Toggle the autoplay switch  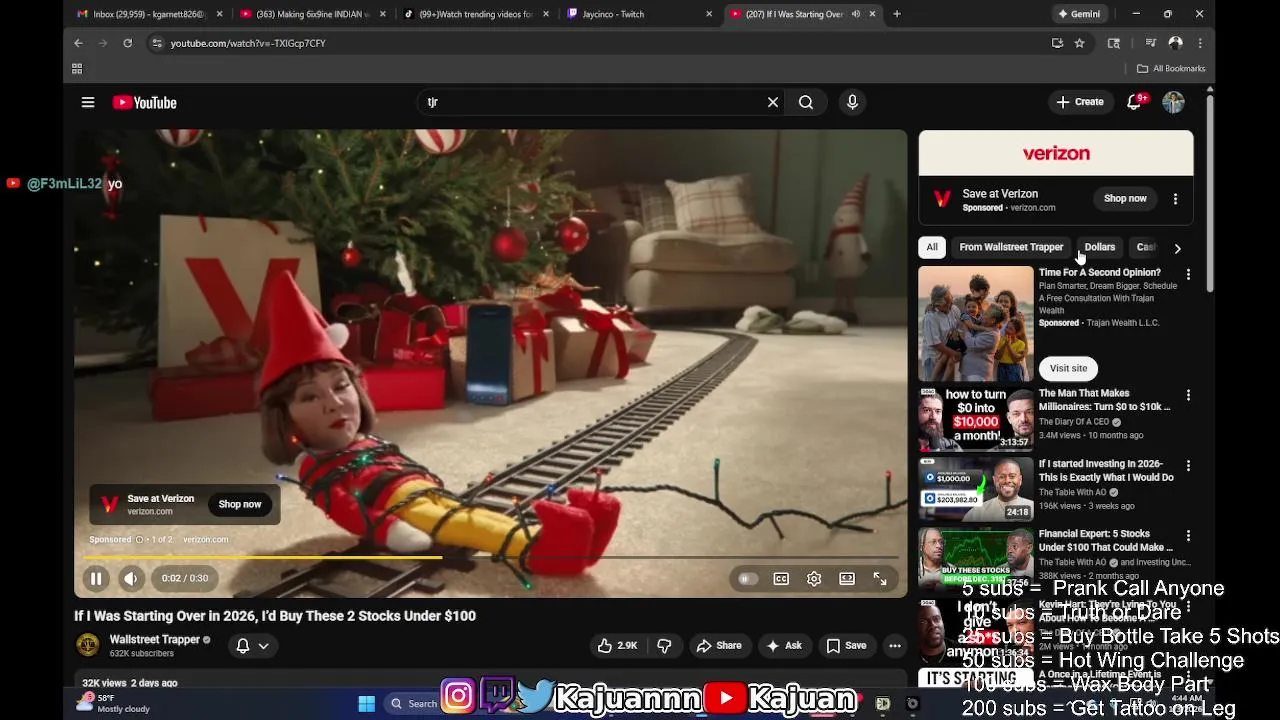point(747,578)
